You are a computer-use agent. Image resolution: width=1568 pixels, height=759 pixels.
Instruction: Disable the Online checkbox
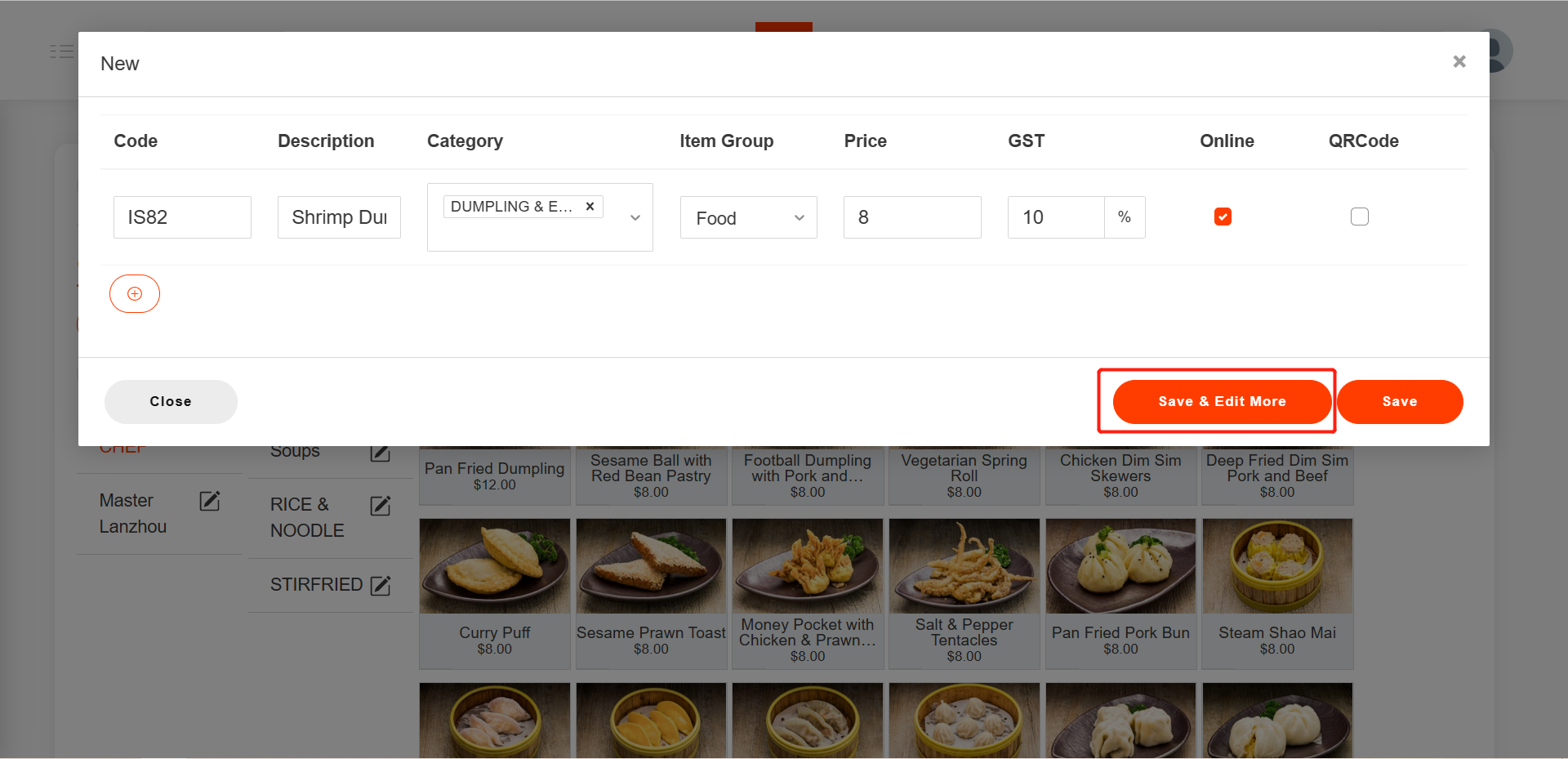1223,217
